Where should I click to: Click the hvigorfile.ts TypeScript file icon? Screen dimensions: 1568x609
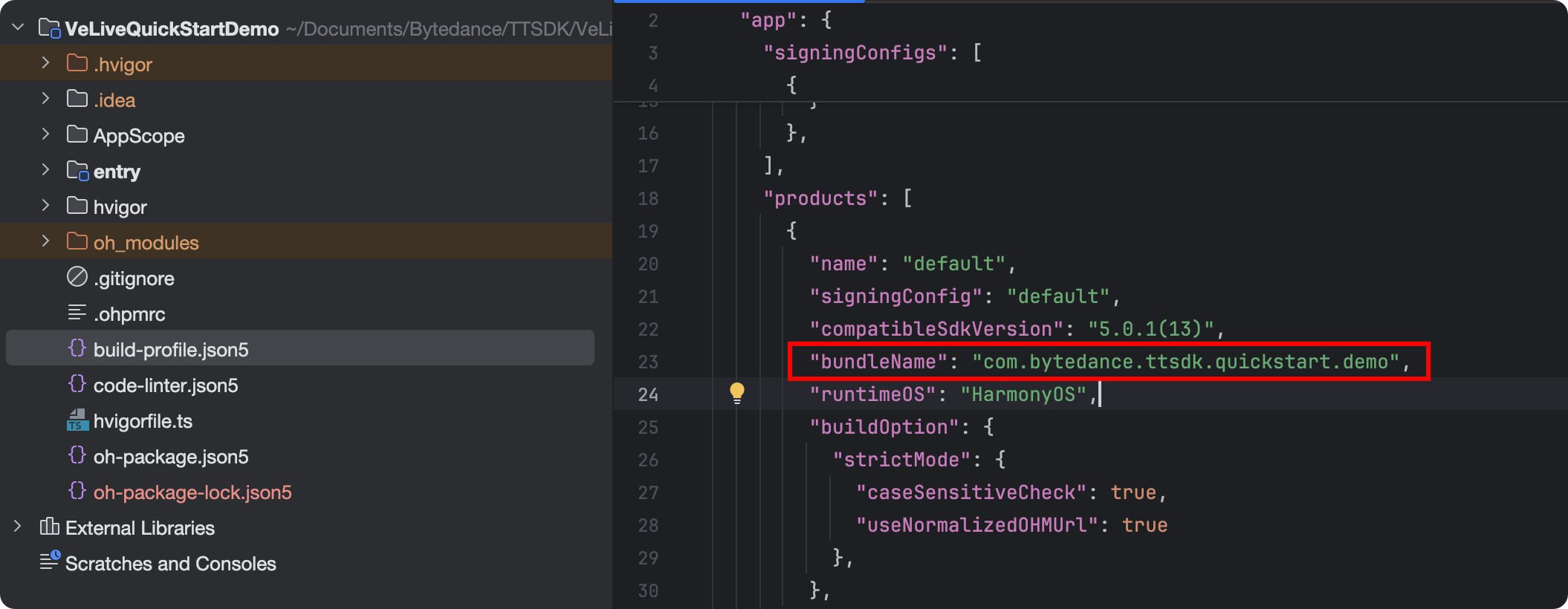point(77,420)
